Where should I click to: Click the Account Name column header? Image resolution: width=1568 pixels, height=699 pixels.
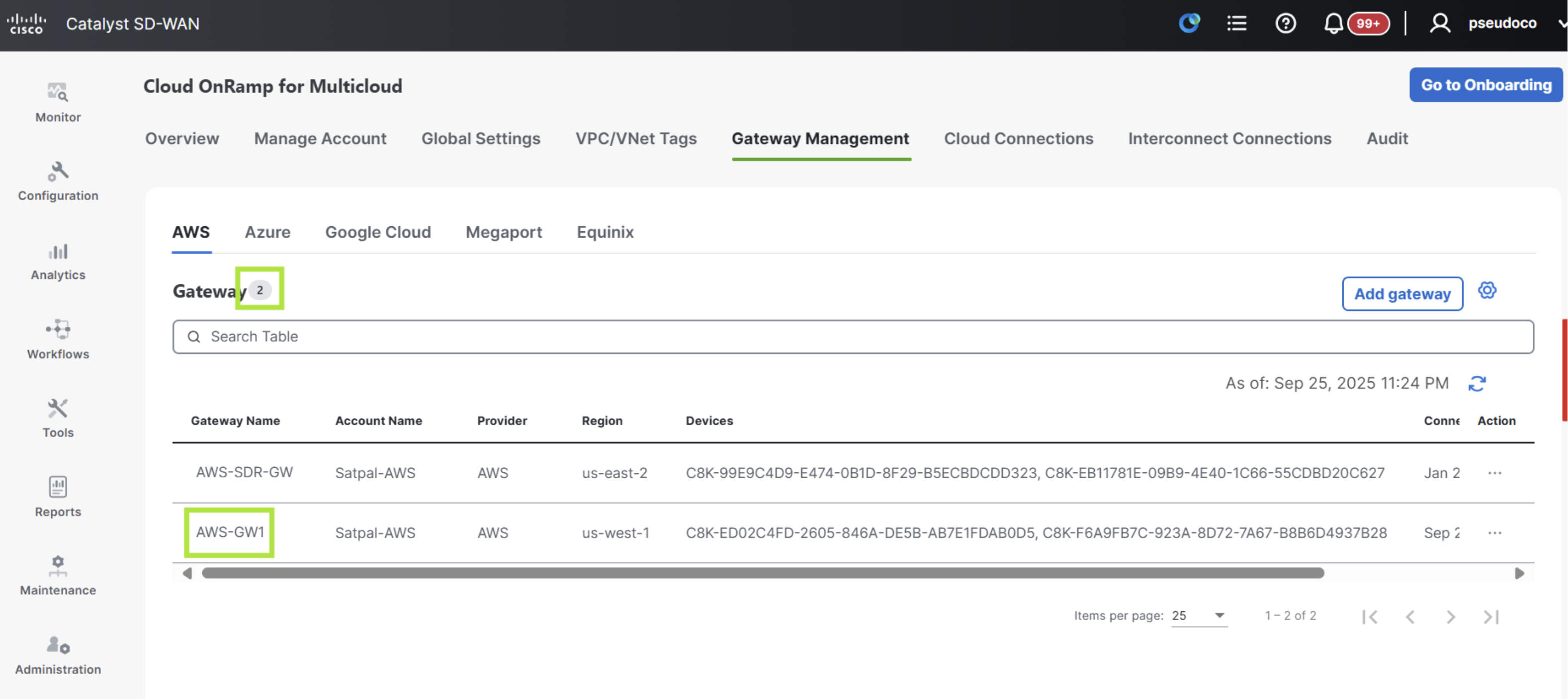[378, 421]
